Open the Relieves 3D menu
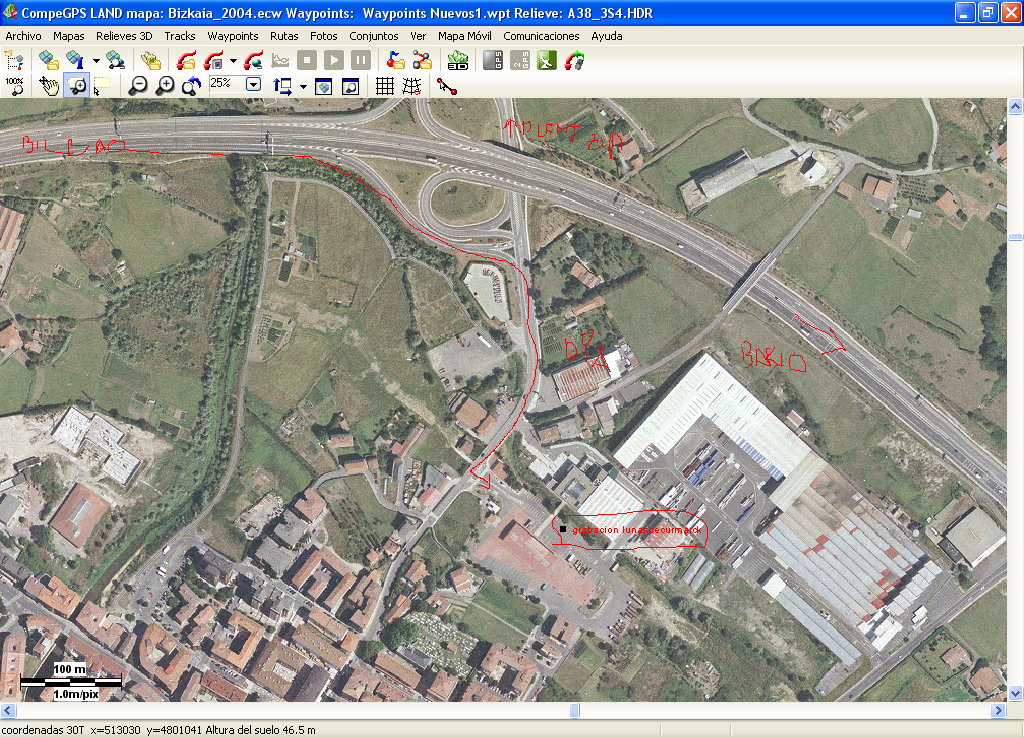Image resolution: width=1024 pixels, height=738 pixels. coord(124,36)
